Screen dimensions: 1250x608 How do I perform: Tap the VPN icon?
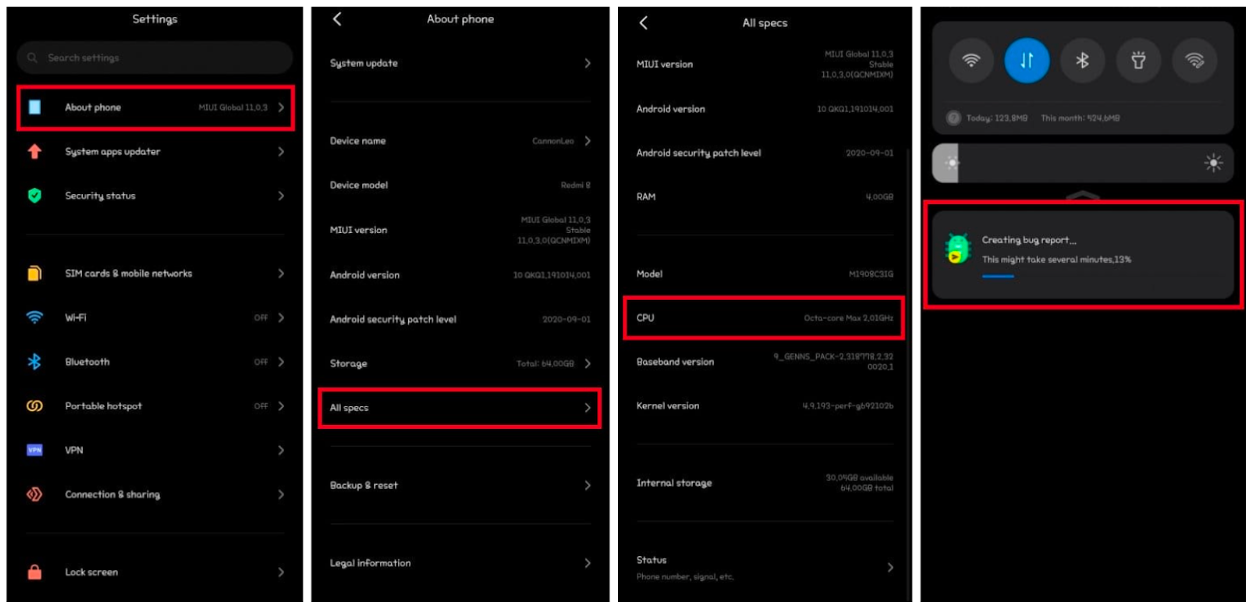(35, 450)
